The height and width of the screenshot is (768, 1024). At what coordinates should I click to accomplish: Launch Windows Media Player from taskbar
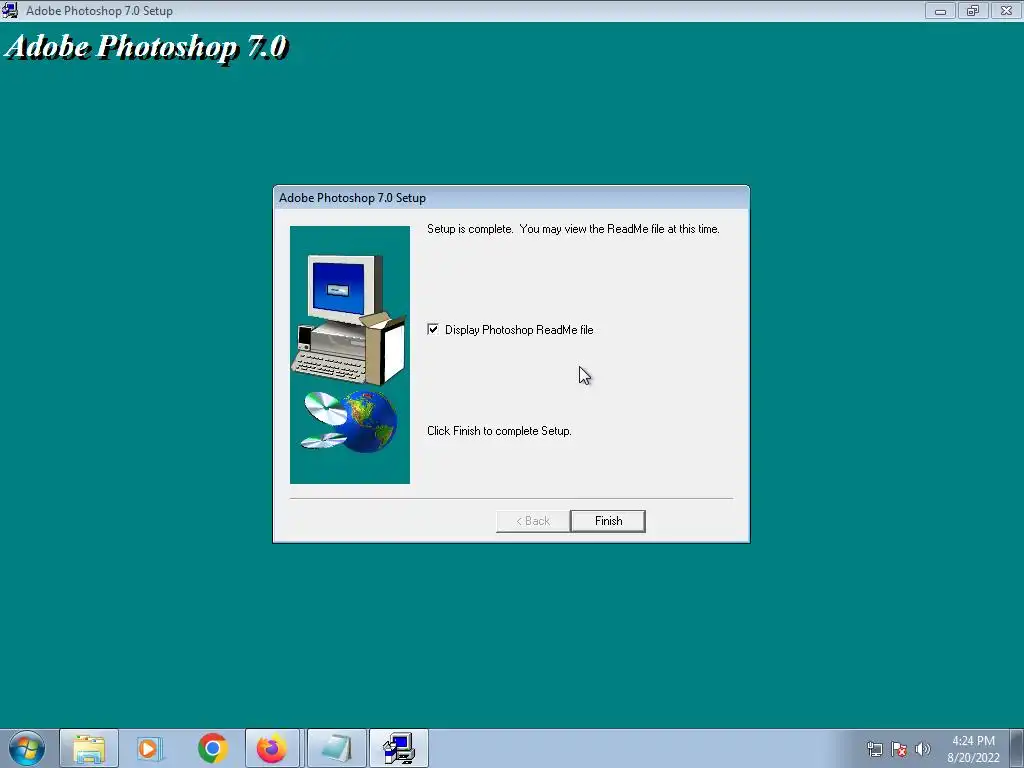point(150,748)
